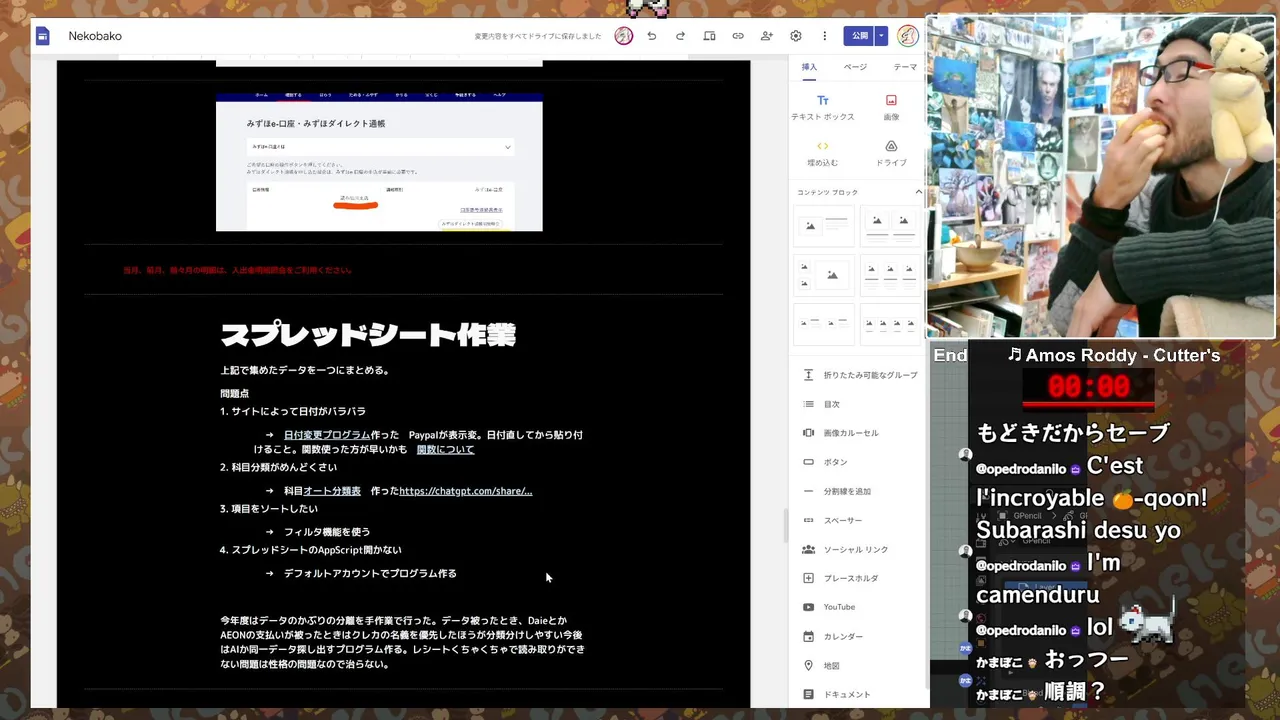The width and height of the screenshot is (1280, 720).
Task: Open the device preview mode
Action: coord(709,36)
